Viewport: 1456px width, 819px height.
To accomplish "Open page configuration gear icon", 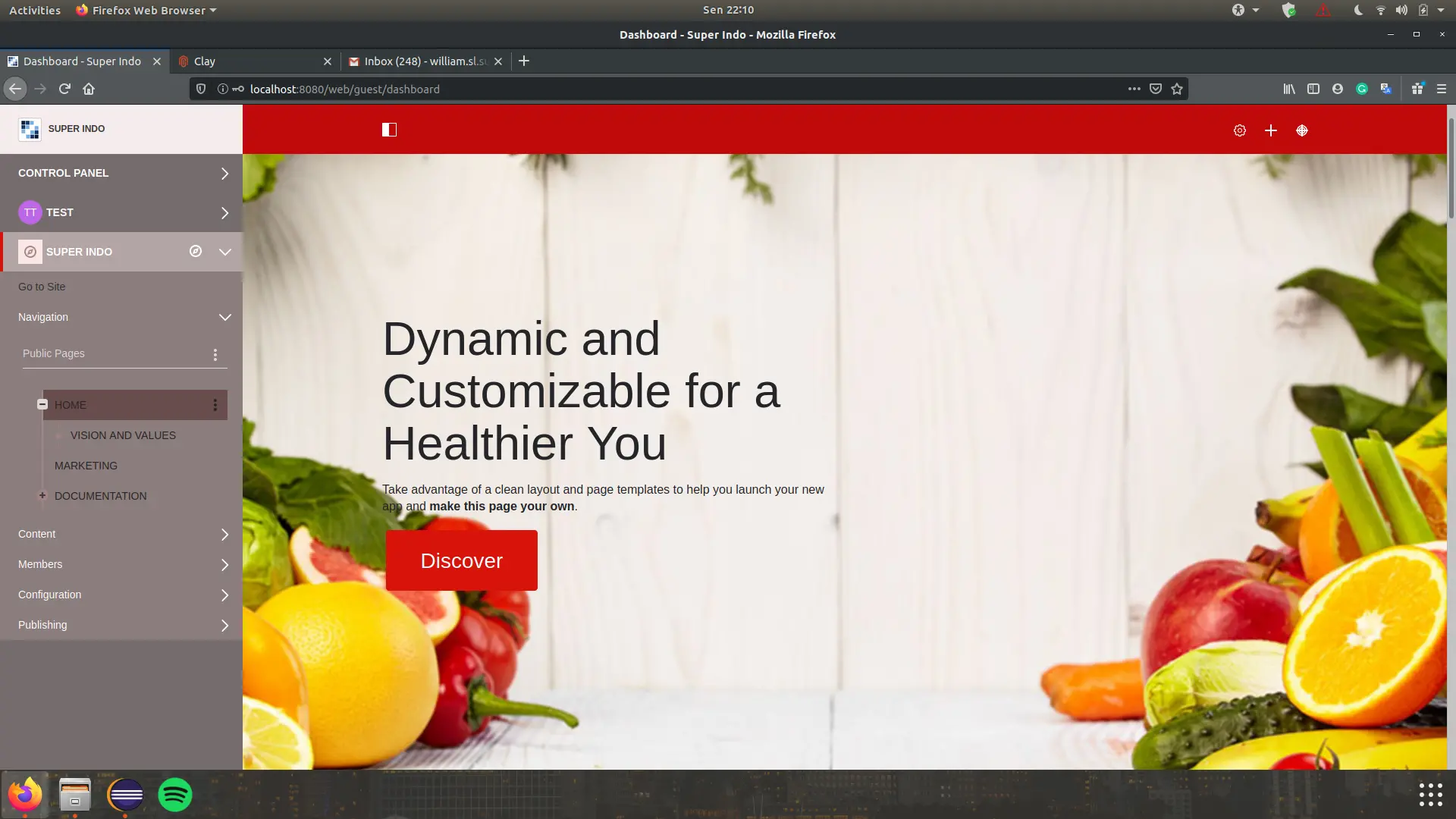I will point(1240,130).
